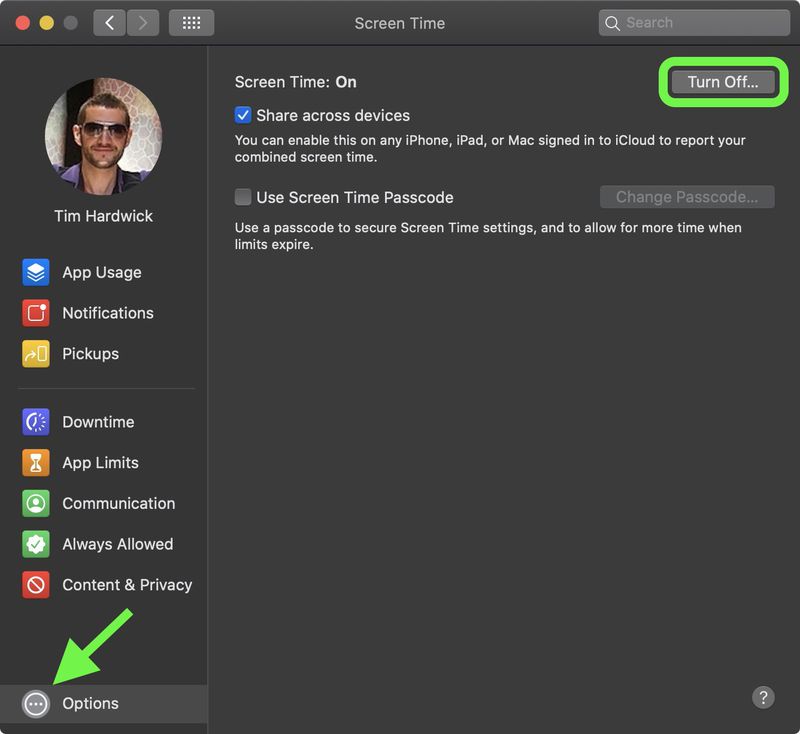Select Options at bottom of sidebar
This screenshot has height=734, width=800.
point(91,703)
